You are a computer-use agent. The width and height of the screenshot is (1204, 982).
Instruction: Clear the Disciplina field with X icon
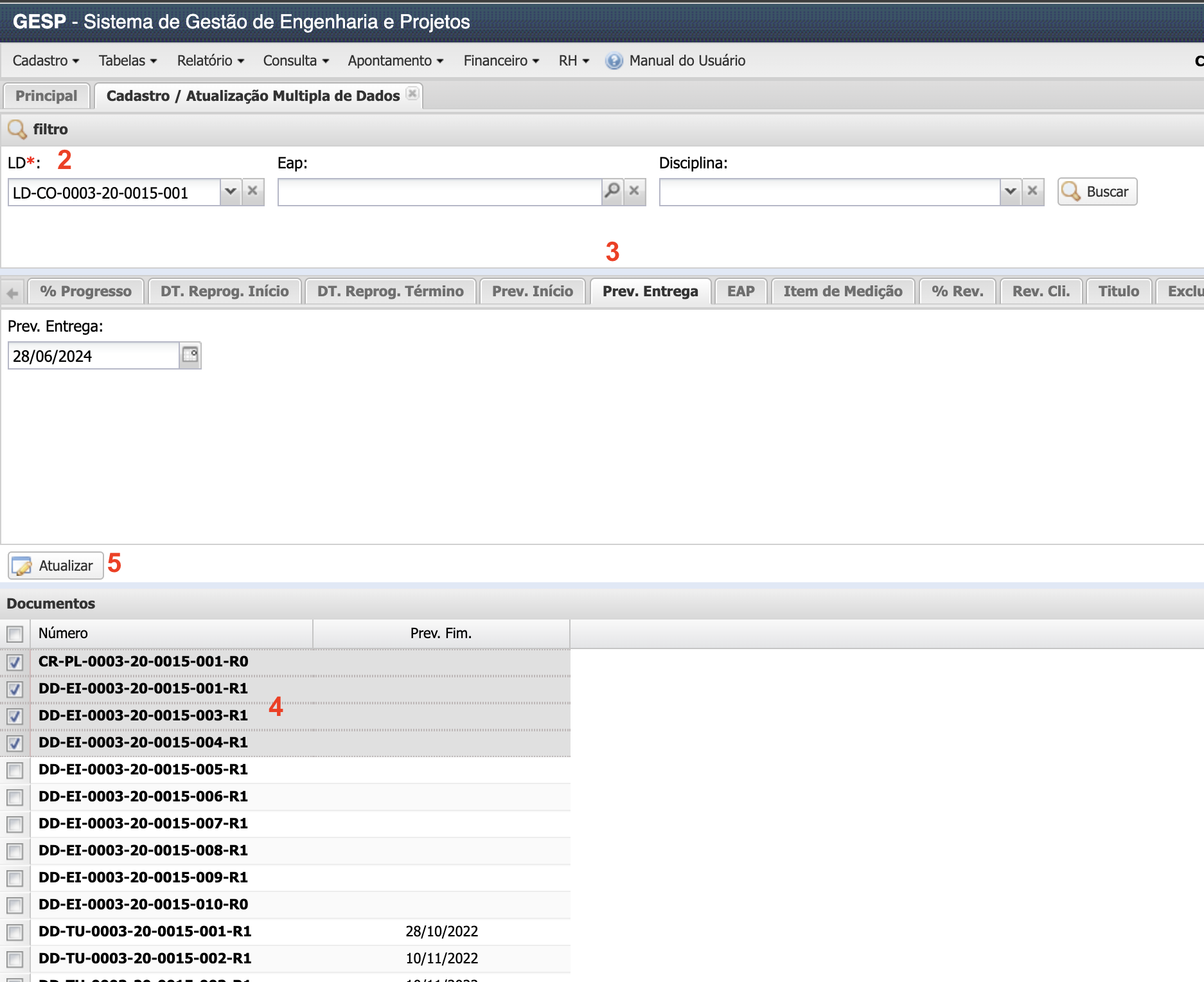[1032, 192]
